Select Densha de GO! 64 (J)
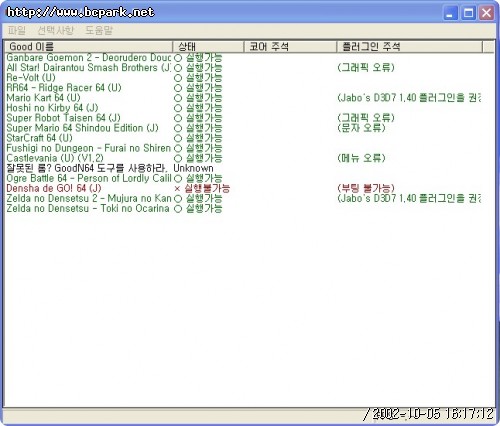 [54, 188]
